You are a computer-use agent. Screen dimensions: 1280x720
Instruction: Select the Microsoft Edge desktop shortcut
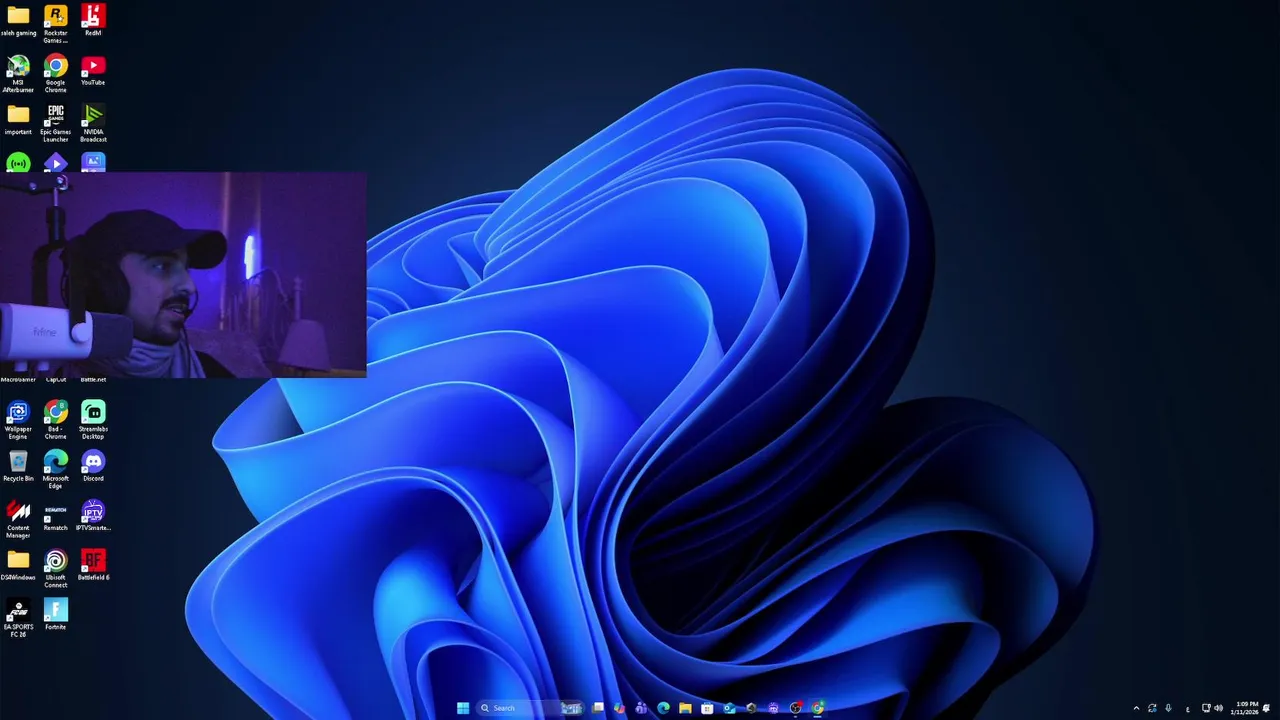(56, 470)
